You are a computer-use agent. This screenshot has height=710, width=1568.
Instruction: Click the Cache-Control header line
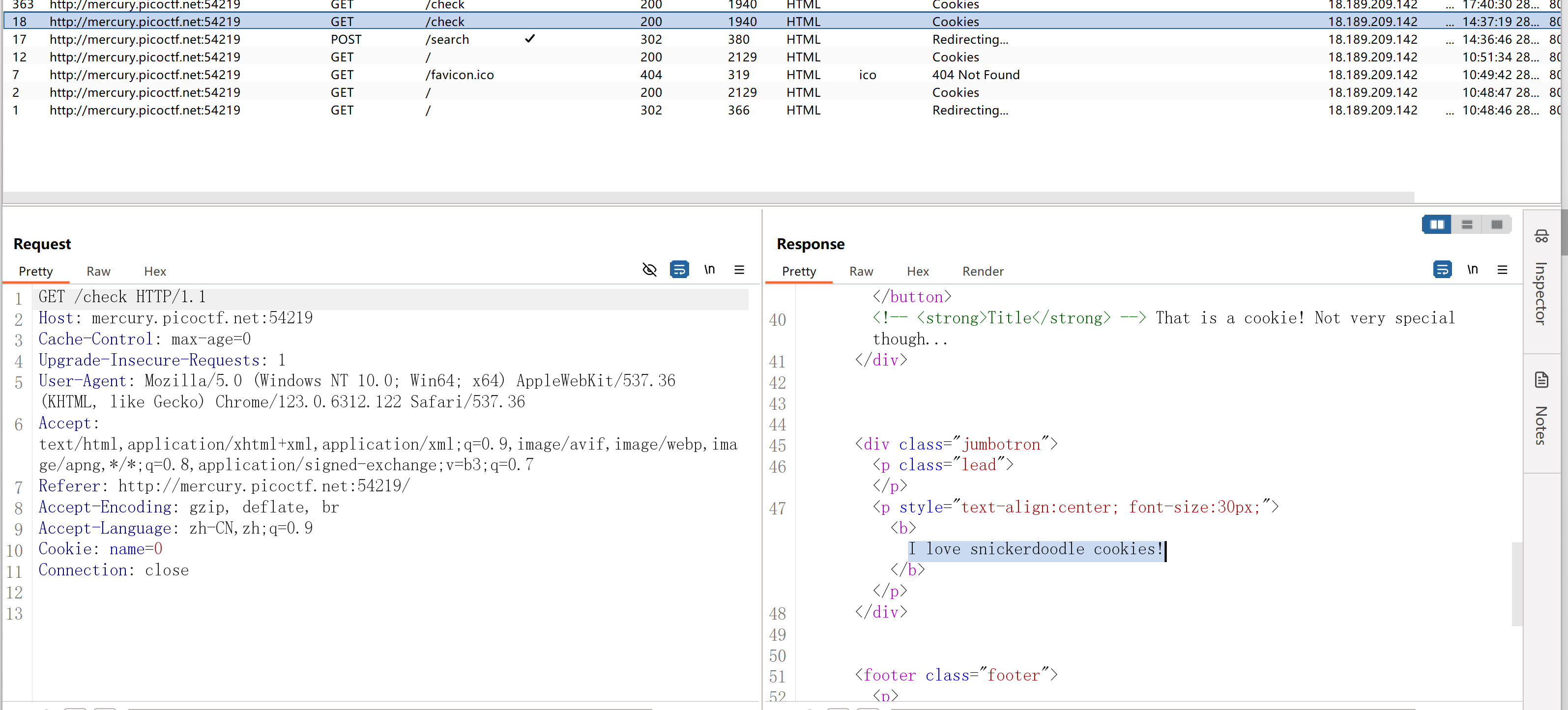tap(144, 339)
